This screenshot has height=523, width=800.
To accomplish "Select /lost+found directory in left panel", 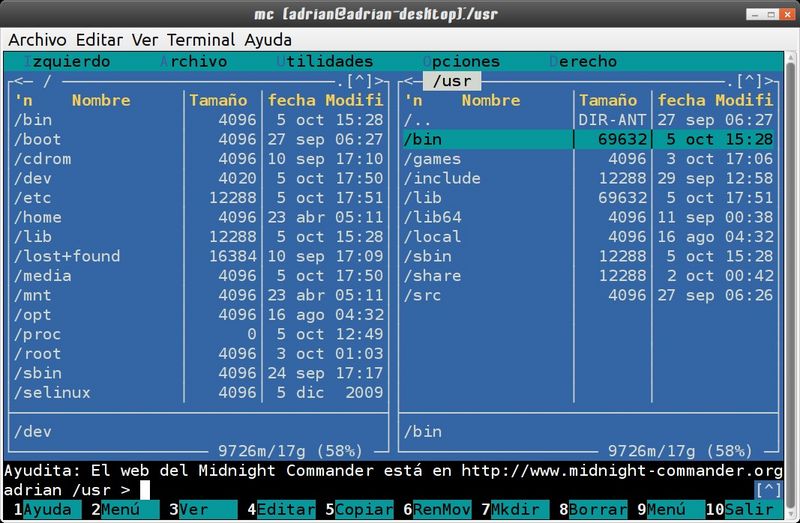I will point(67,256).
